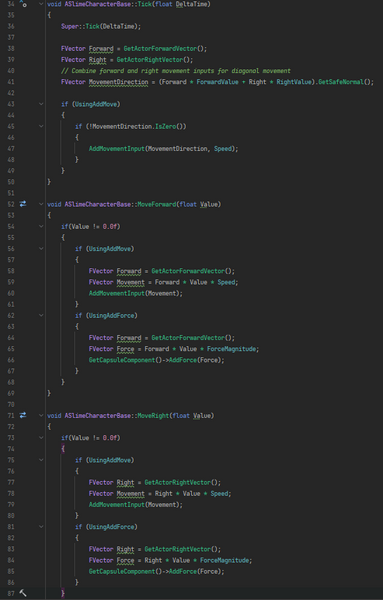The height and width of the screenshot is (600, 383).
Task: Click GetActorForwardVector on line 38
Action: [x=160, y=49]
